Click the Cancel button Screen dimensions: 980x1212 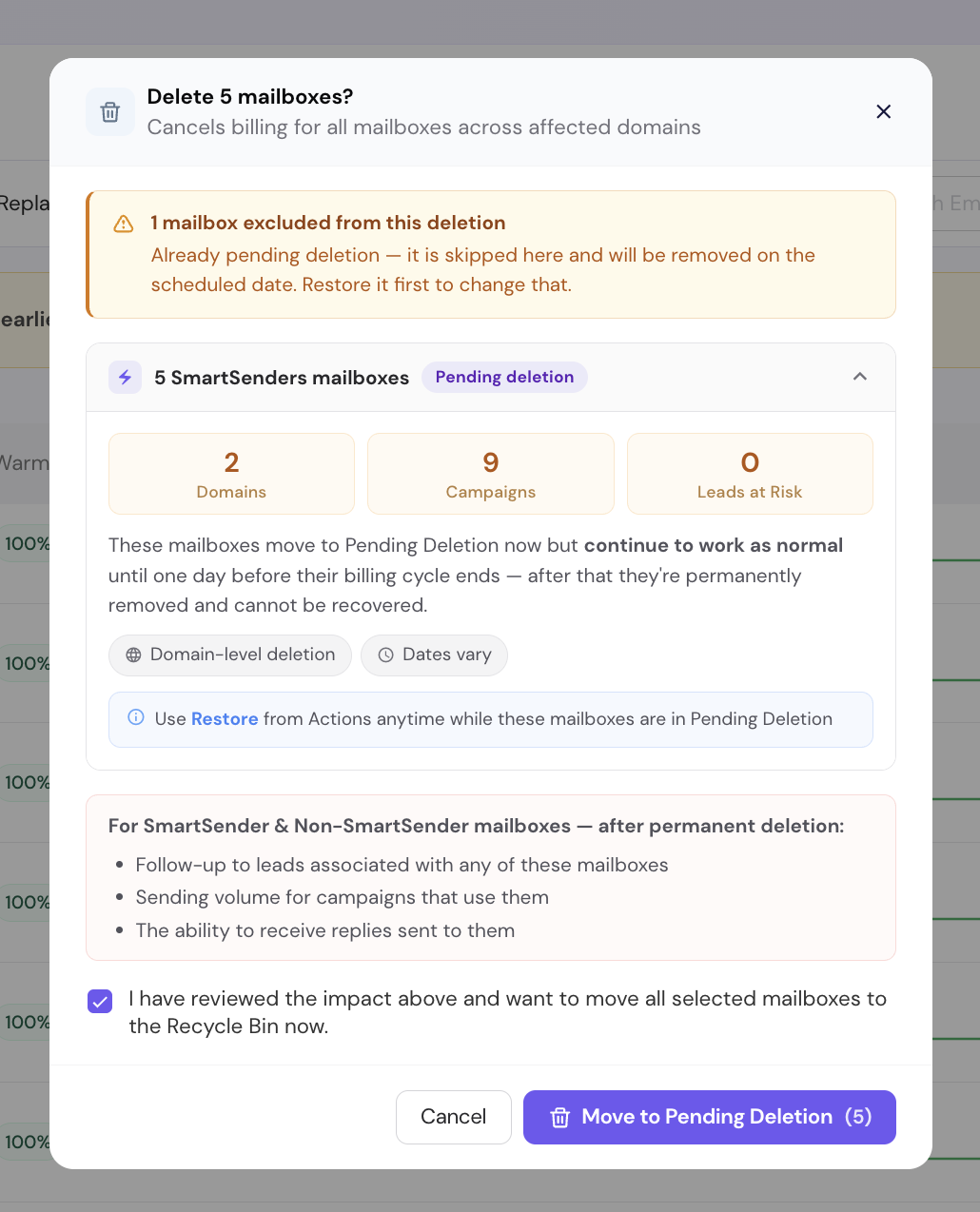pyautogui.click(x=454, y=1117)
